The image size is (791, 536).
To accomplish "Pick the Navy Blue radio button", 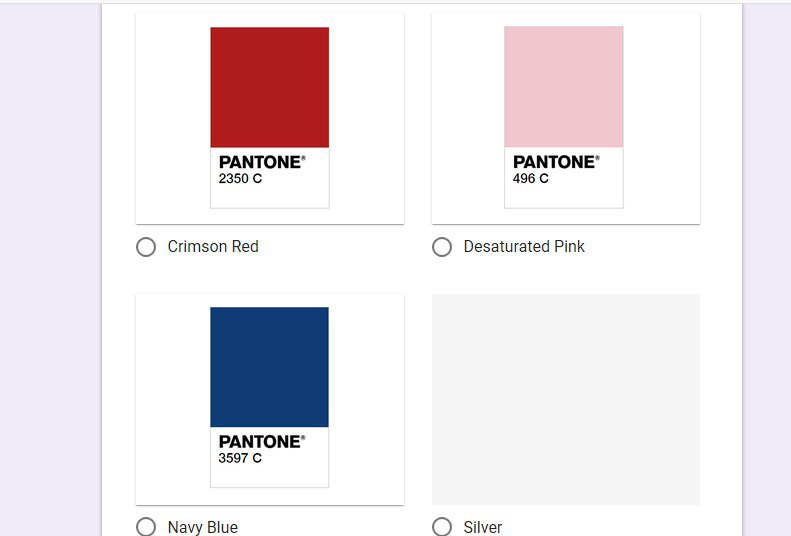I will (x=146, y=526).
